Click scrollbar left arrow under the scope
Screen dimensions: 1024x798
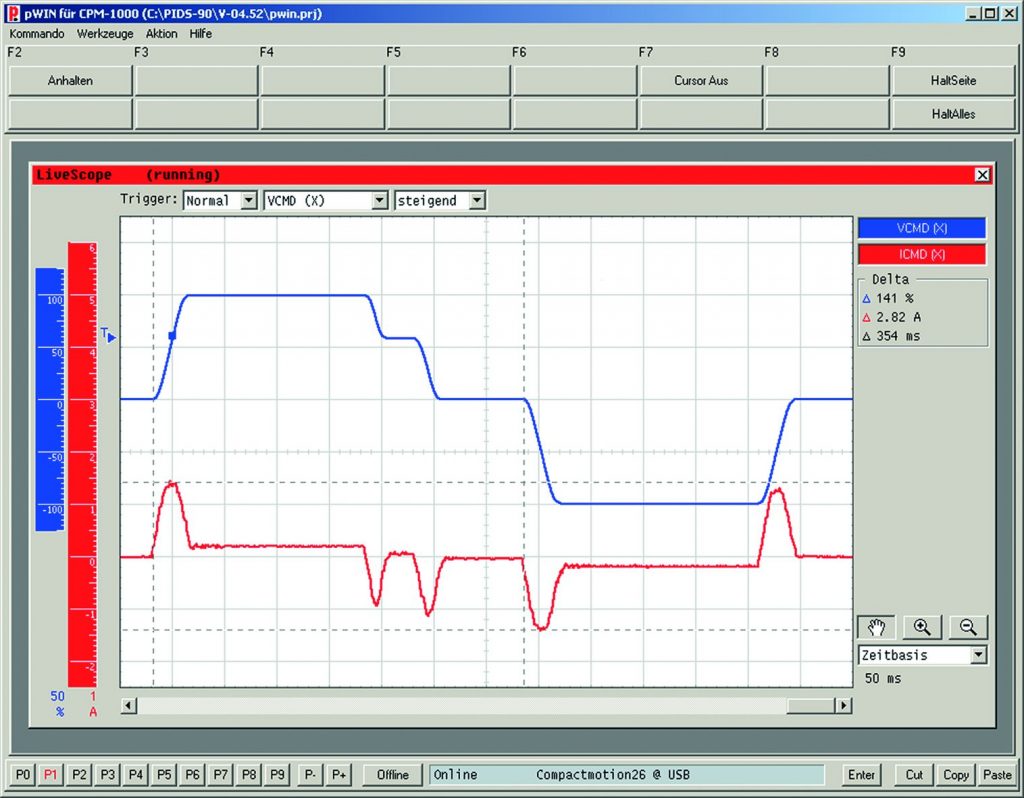(x=128, y=706)
